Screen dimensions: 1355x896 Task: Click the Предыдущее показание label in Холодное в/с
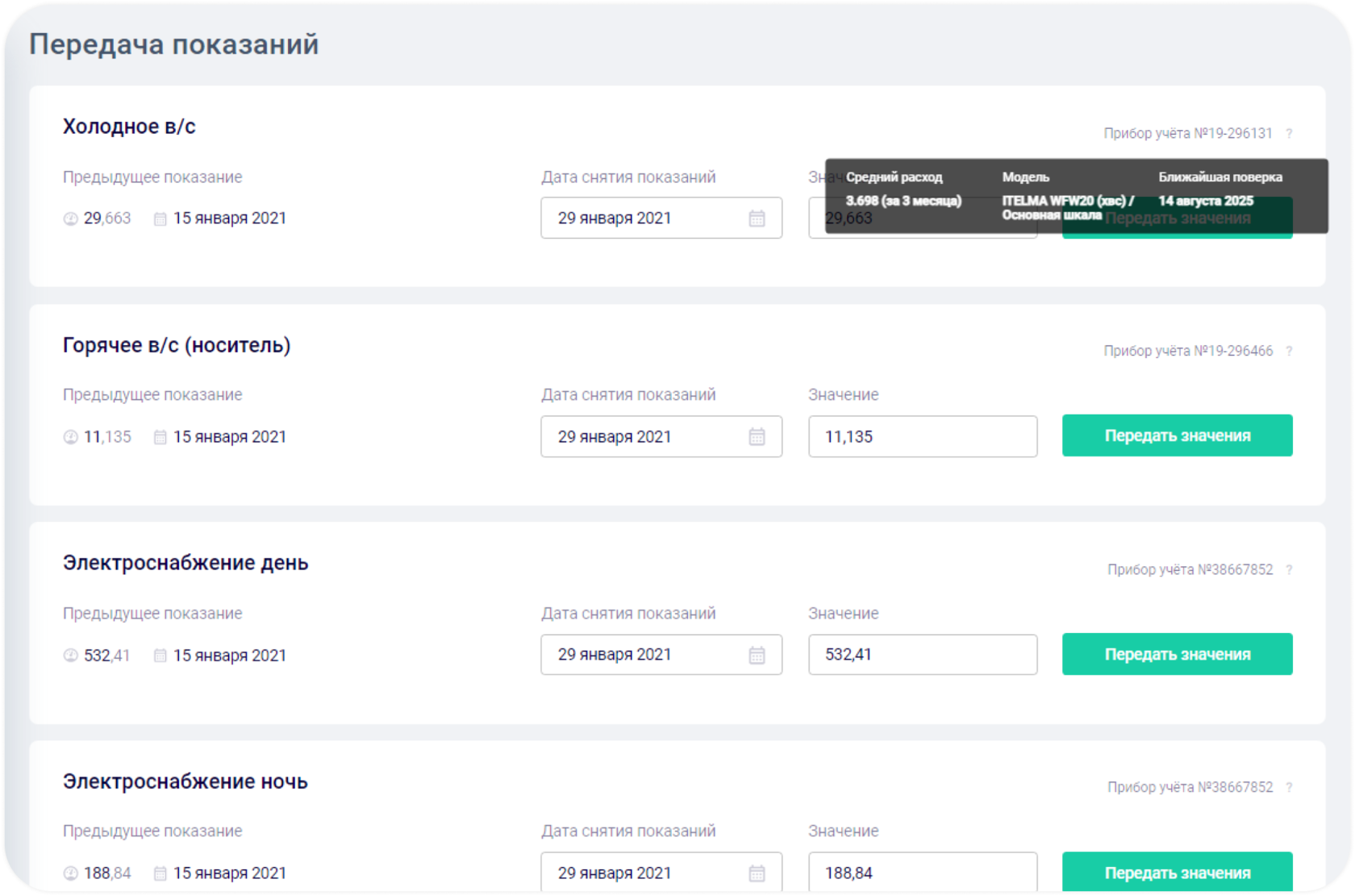tap(152, 177)
